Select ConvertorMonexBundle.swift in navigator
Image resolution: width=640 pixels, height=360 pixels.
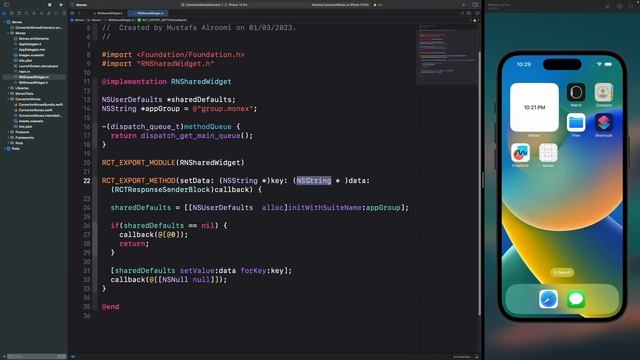(40, 104)
